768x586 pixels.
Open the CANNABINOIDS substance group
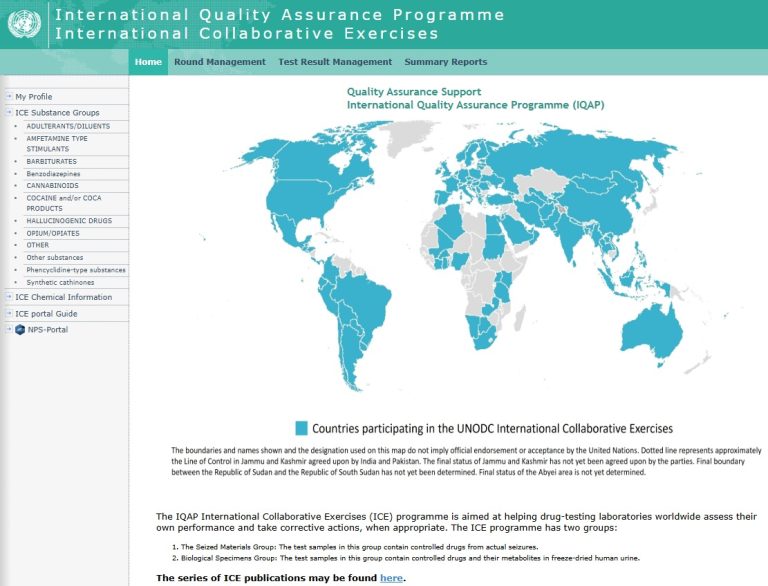(52, 185)
